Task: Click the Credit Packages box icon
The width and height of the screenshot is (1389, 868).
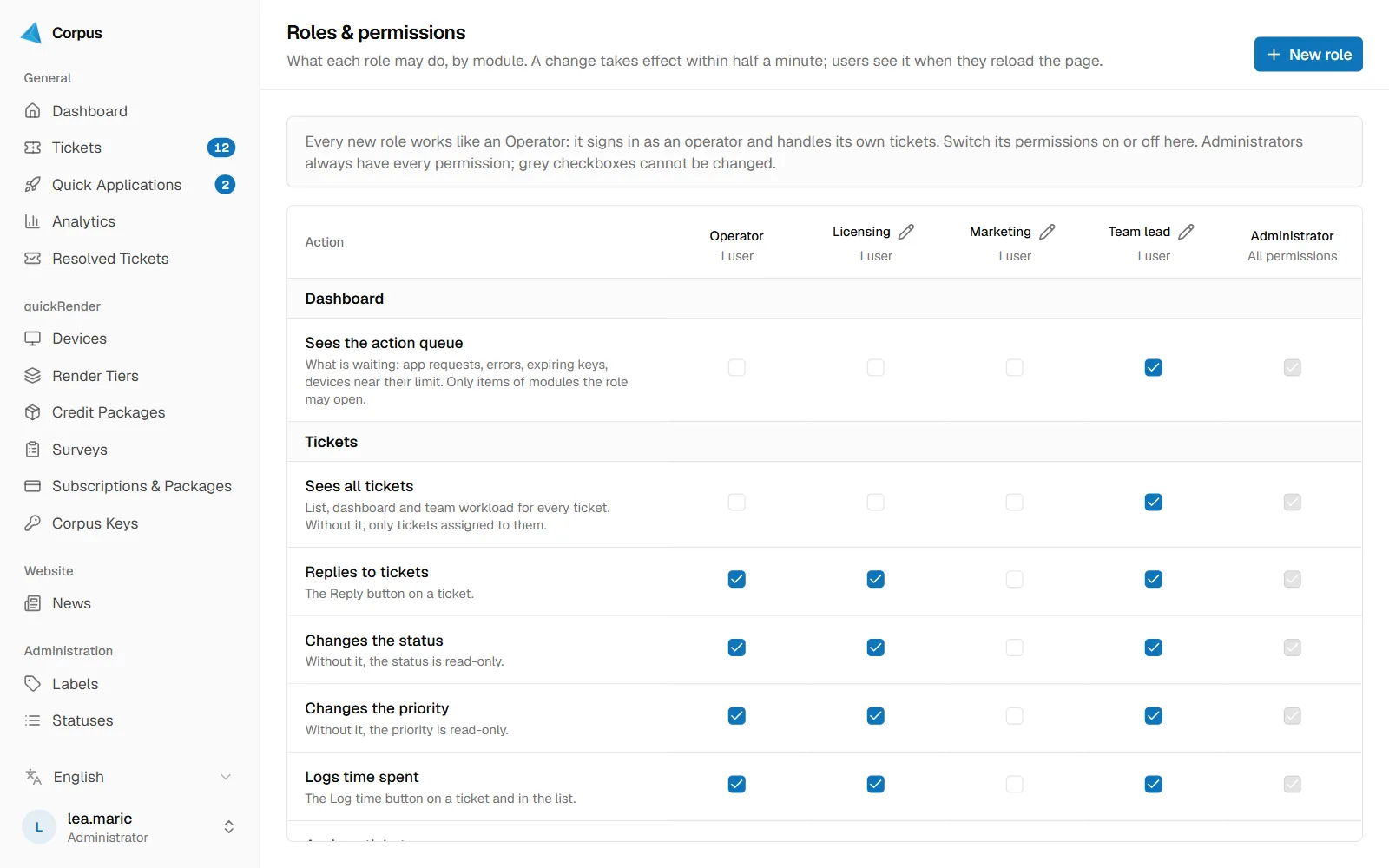Action: [33, 412]
